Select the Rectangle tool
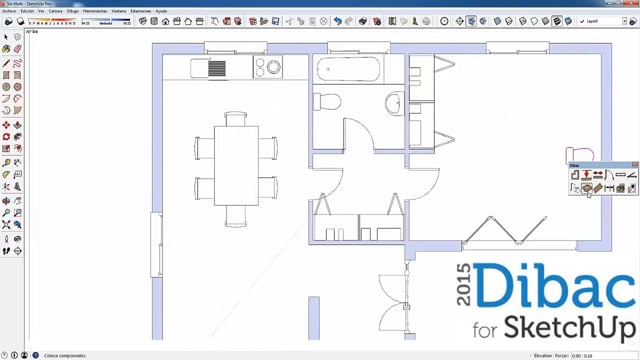 [x=6, y=75]
